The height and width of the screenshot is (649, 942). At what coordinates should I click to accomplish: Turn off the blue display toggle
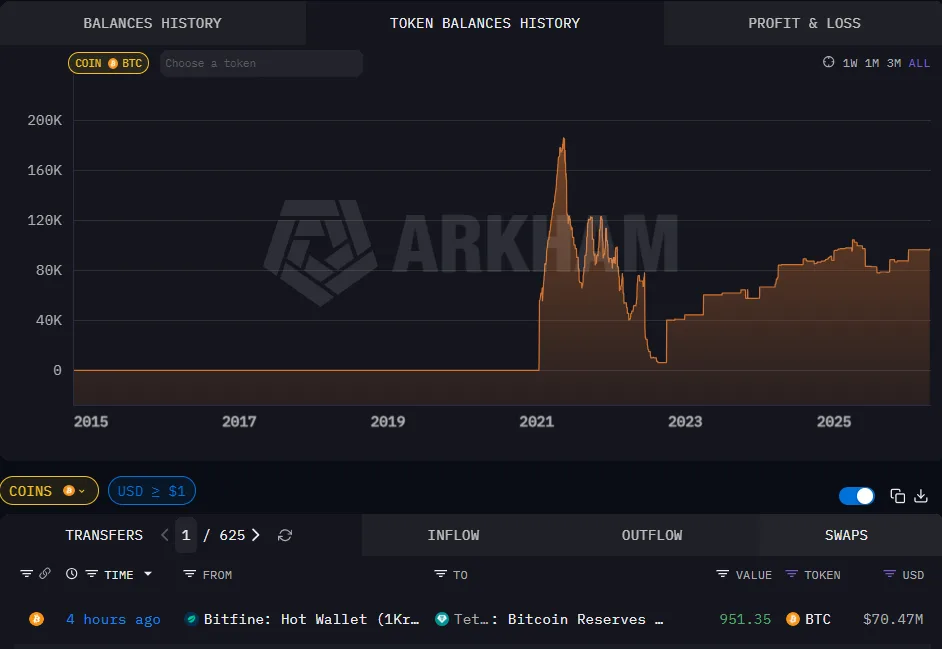pos(856,495)
